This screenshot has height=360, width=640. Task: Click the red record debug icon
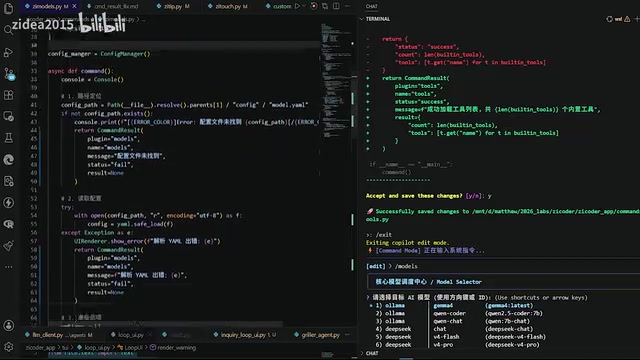click(314, 6)
